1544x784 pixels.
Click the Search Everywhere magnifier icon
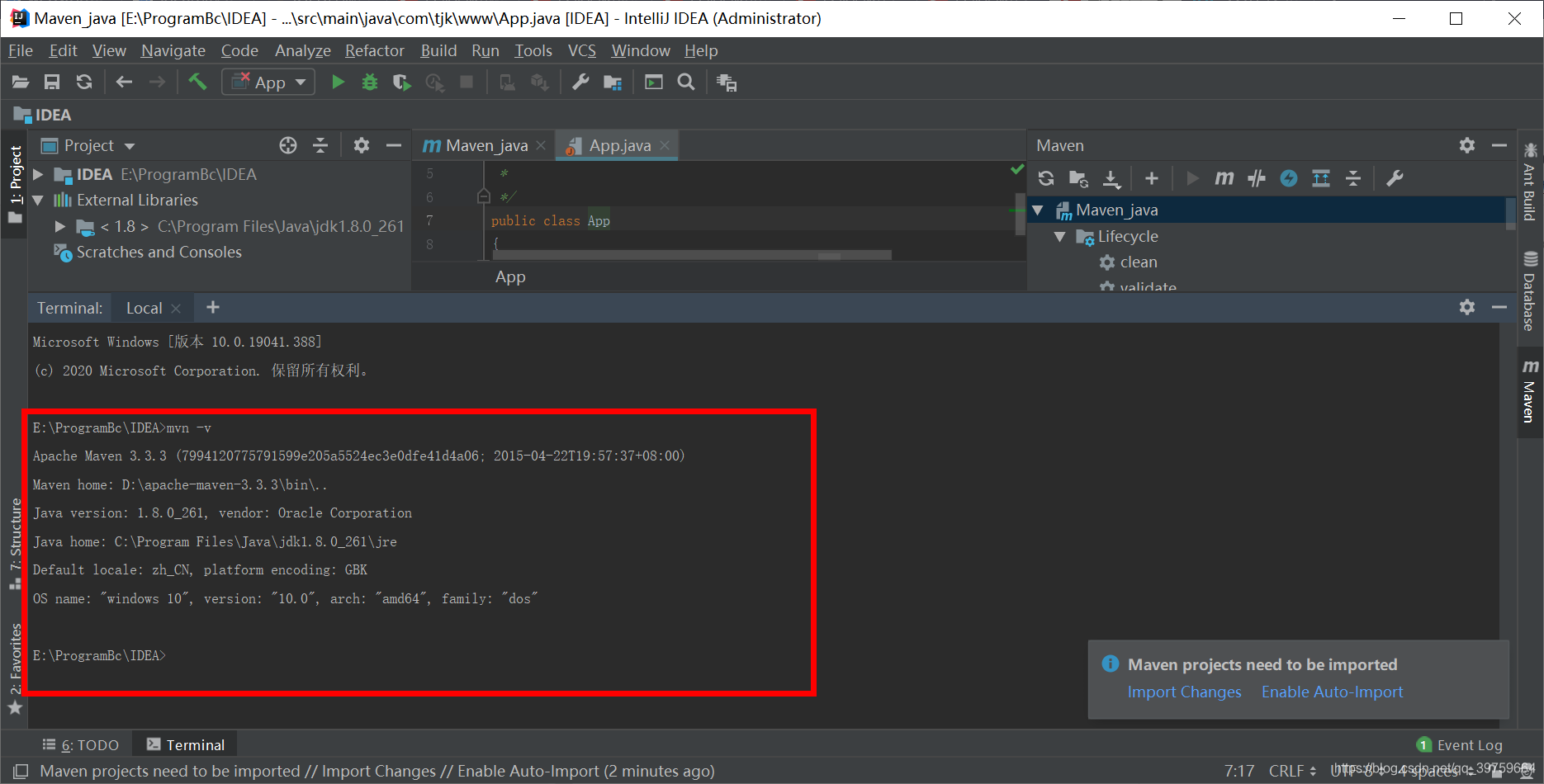(x=686, y=82)
